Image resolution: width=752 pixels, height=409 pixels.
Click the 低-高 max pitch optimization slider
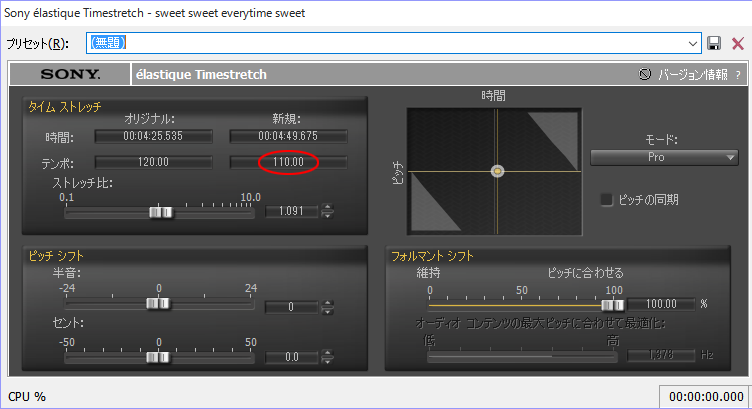(522, 356)
